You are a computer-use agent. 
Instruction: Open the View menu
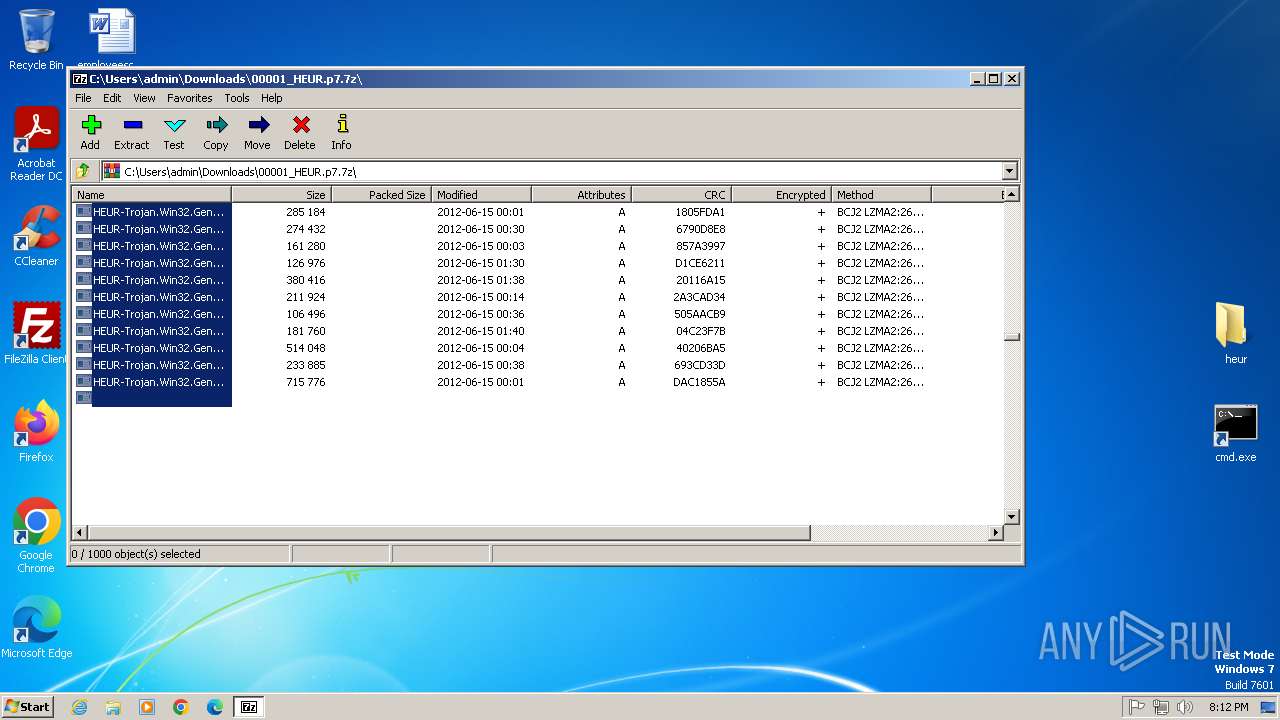coord(144,98)
